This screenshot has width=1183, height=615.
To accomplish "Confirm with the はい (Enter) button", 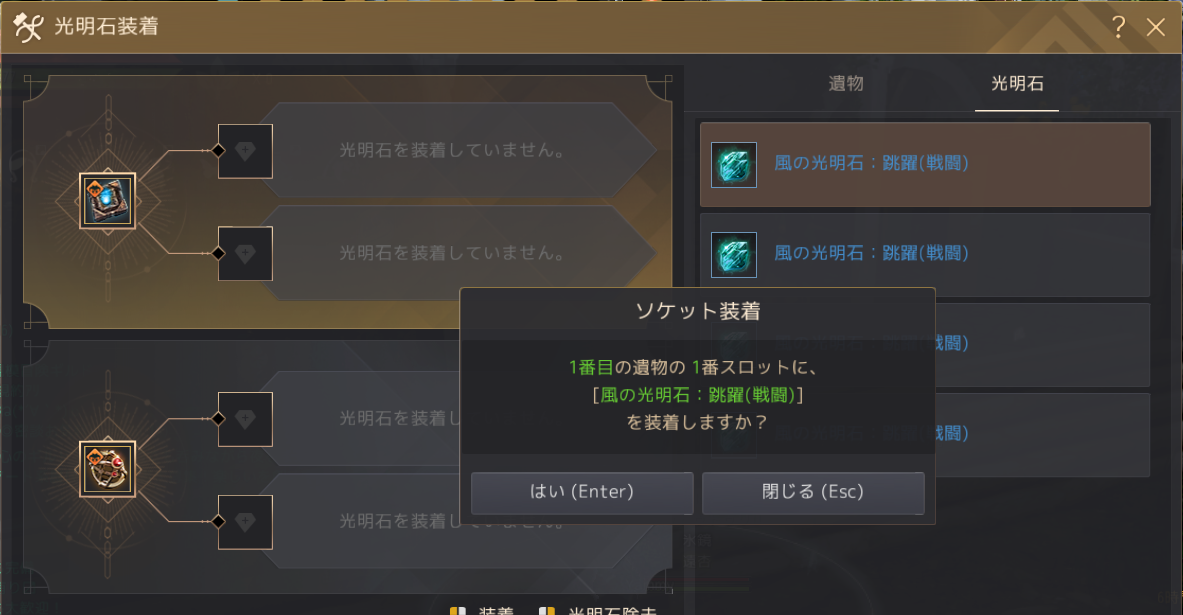I will [582, 493].
